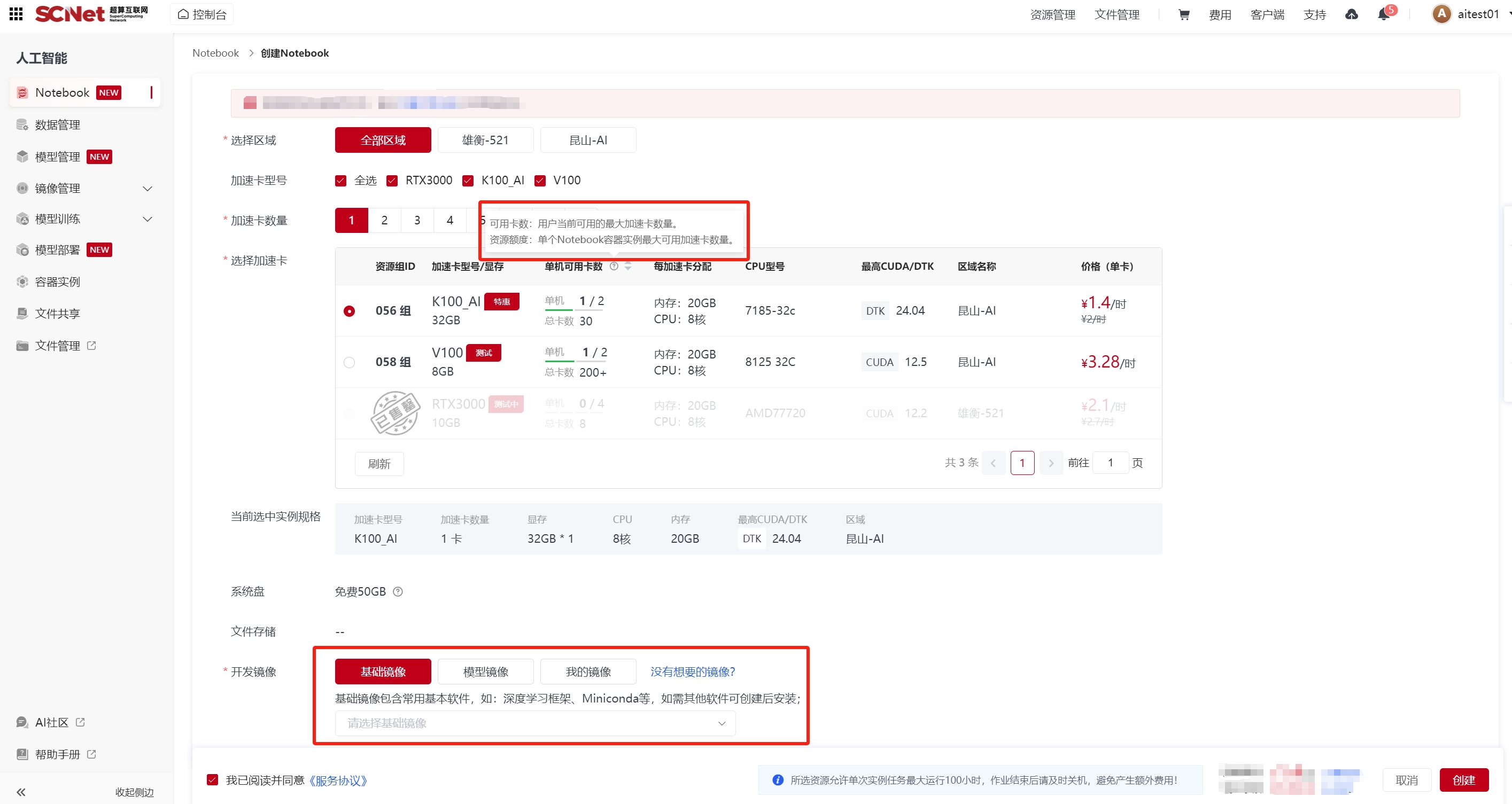Select the 058 组 V100 radio button
The width and height of the screenshot is (1512, 804).
349,362
